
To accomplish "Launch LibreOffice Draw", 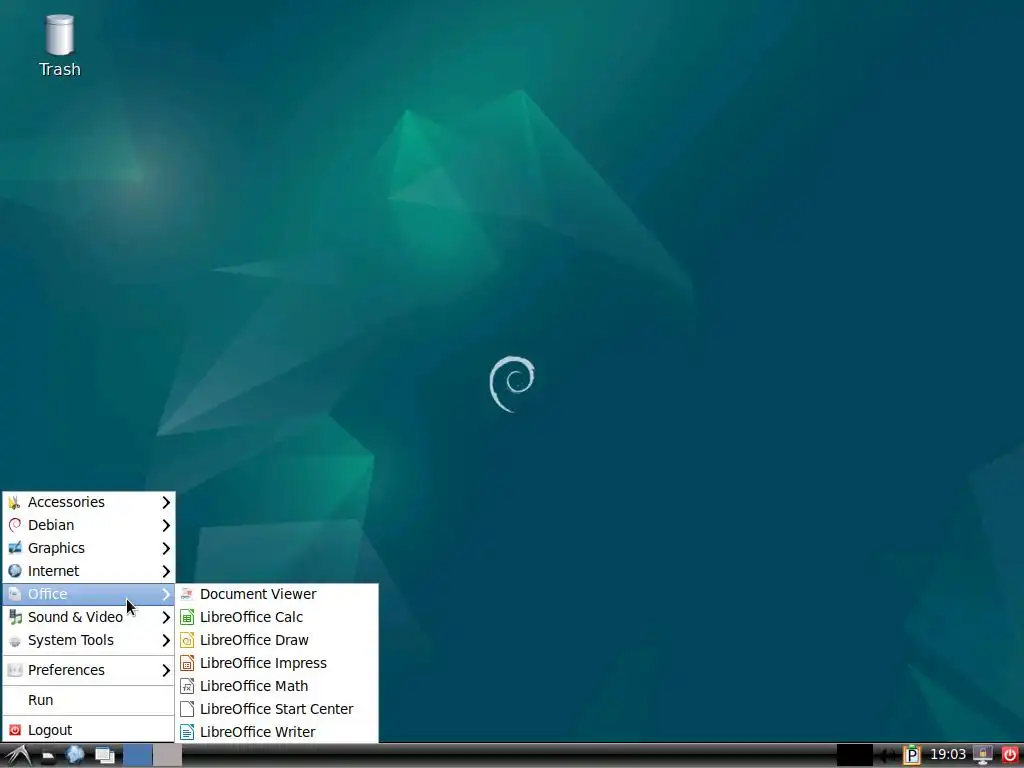I will click(x=278, y=640).
